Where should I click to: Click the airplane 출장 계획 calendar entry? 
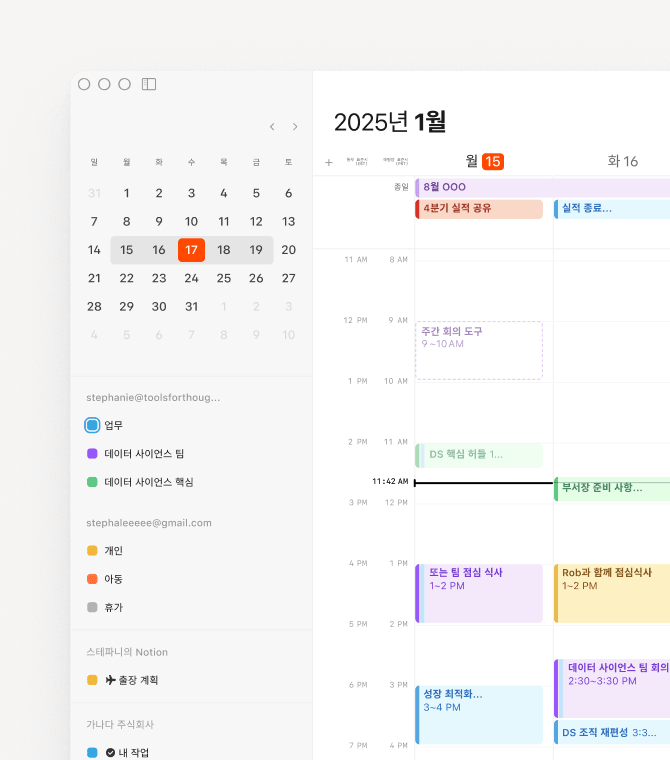(x=138, y=680)
